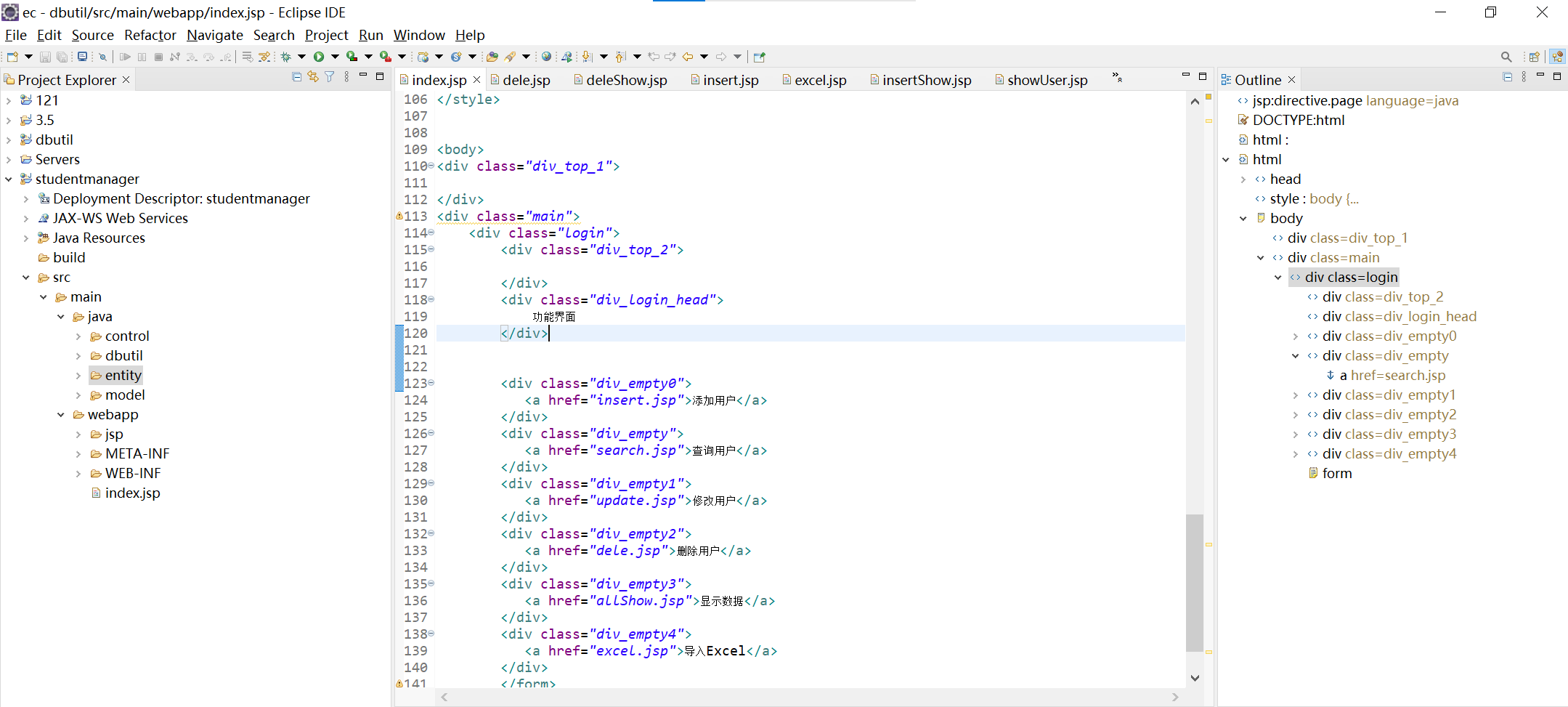The height and width of the screenshot is (707, 1568).
Task: Open the Navigate menu
Action: (215, 35)
